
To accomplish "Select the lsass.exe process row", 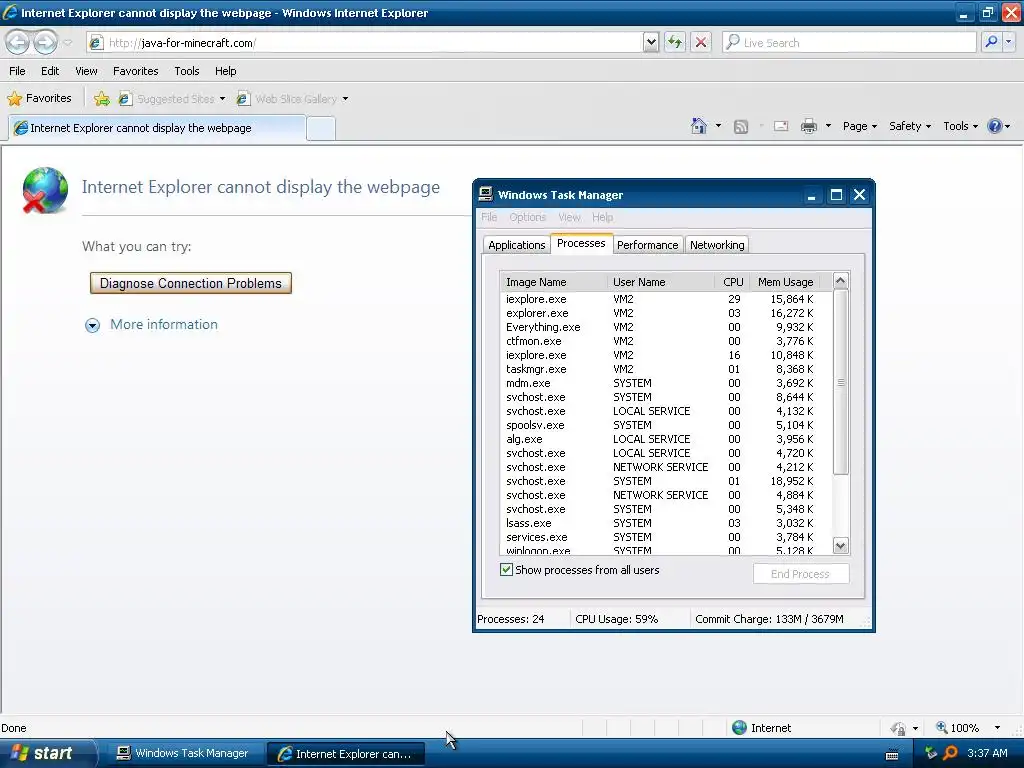I will coord(665,523).
